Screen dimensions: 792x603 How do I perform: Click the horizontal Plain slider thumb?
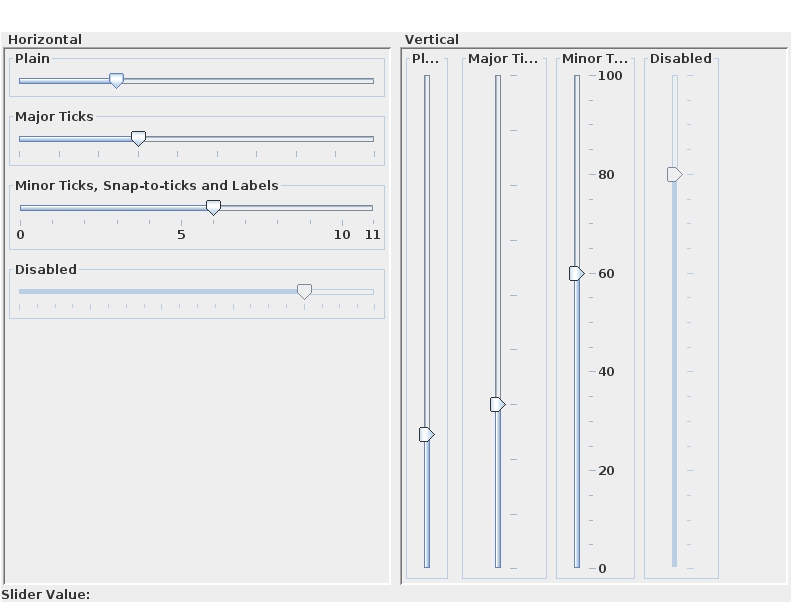click(x=116, y=81)
